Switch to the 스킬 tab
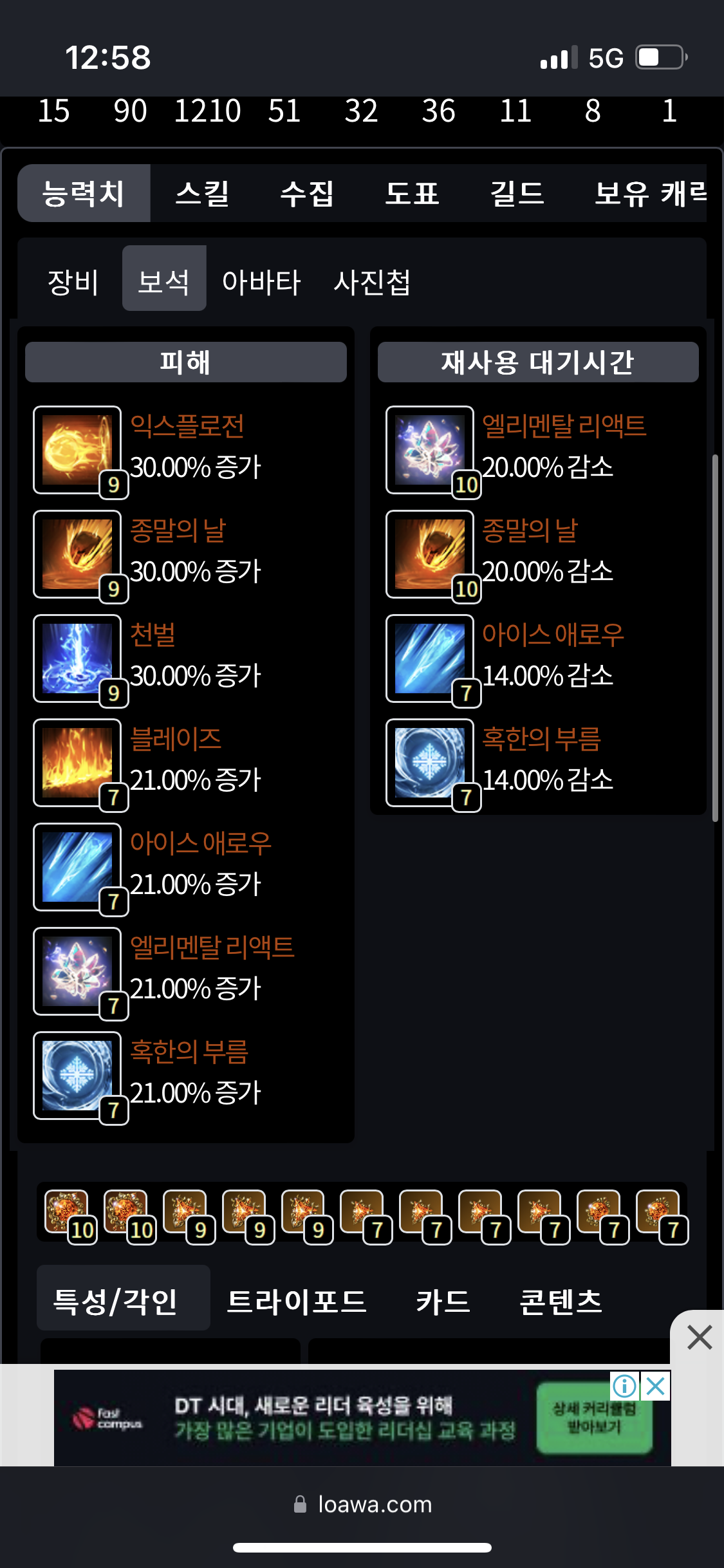724x1568 pixels. 202,193
